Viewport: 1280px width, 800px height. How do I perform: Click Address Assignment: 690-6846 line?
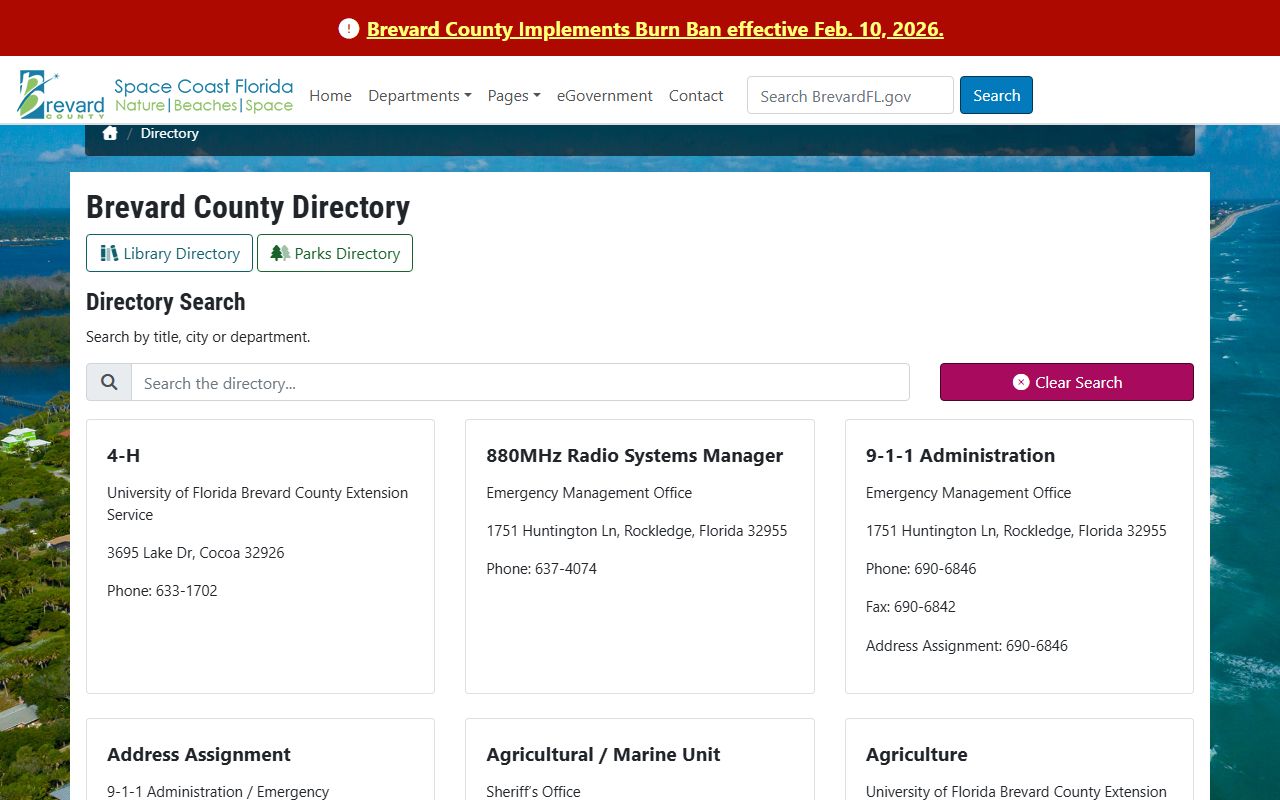click(967, 646)
